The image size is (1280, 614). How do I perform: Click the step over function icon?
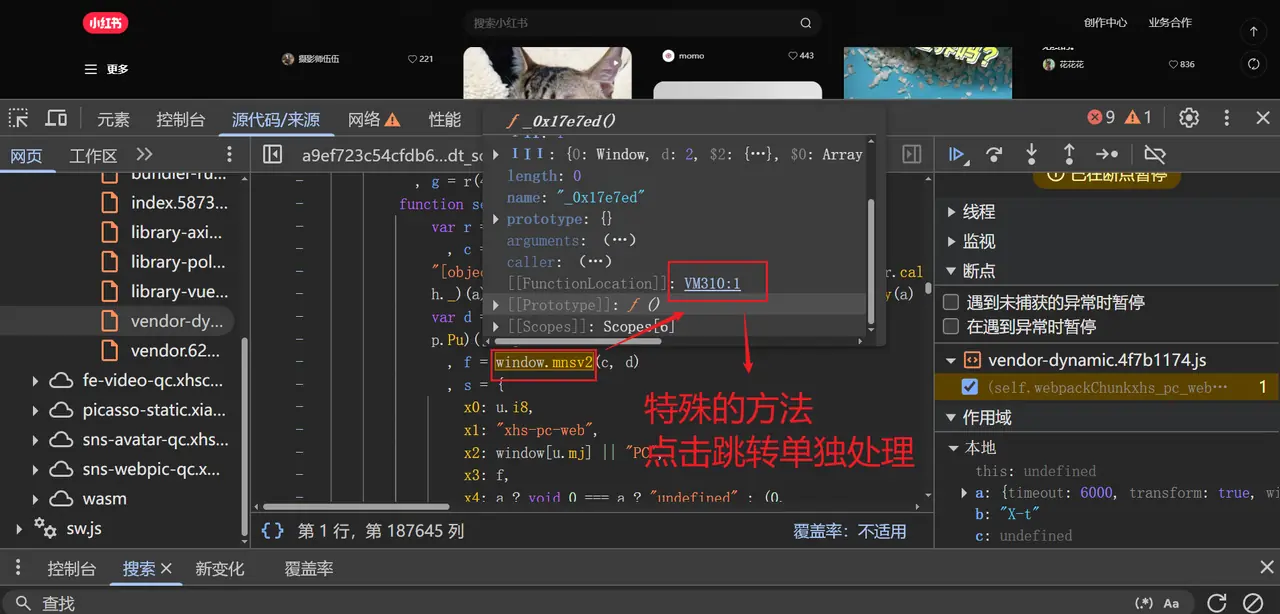point(994,154)
